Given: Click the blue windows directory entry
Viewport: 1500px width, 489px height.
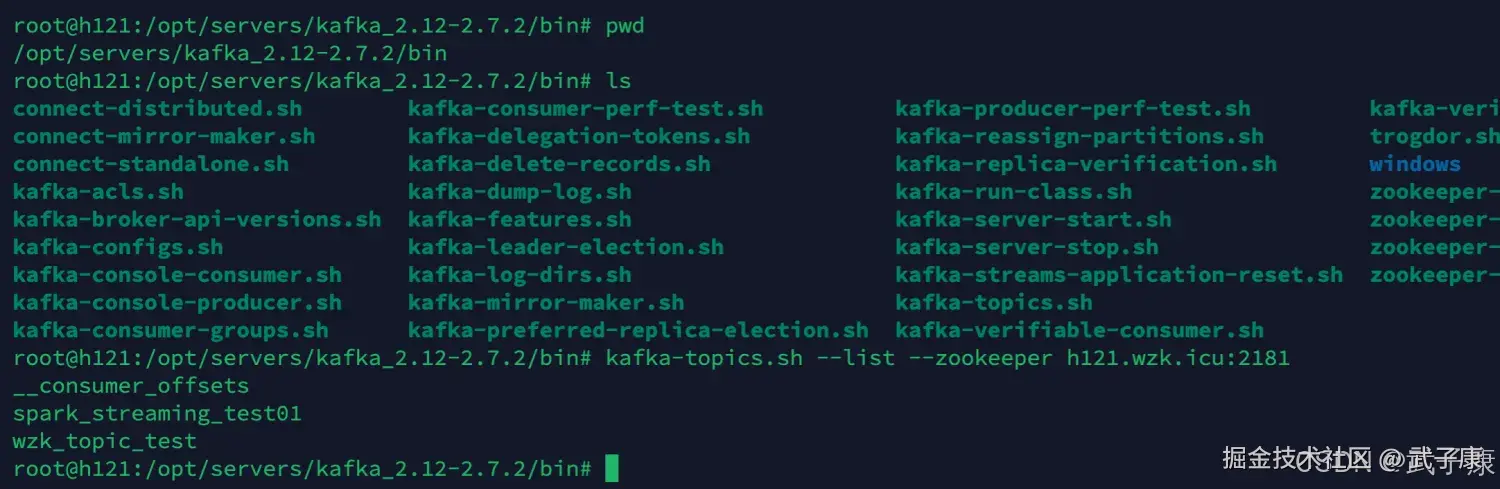Looking at the screenshot, I should [1414, 164].
